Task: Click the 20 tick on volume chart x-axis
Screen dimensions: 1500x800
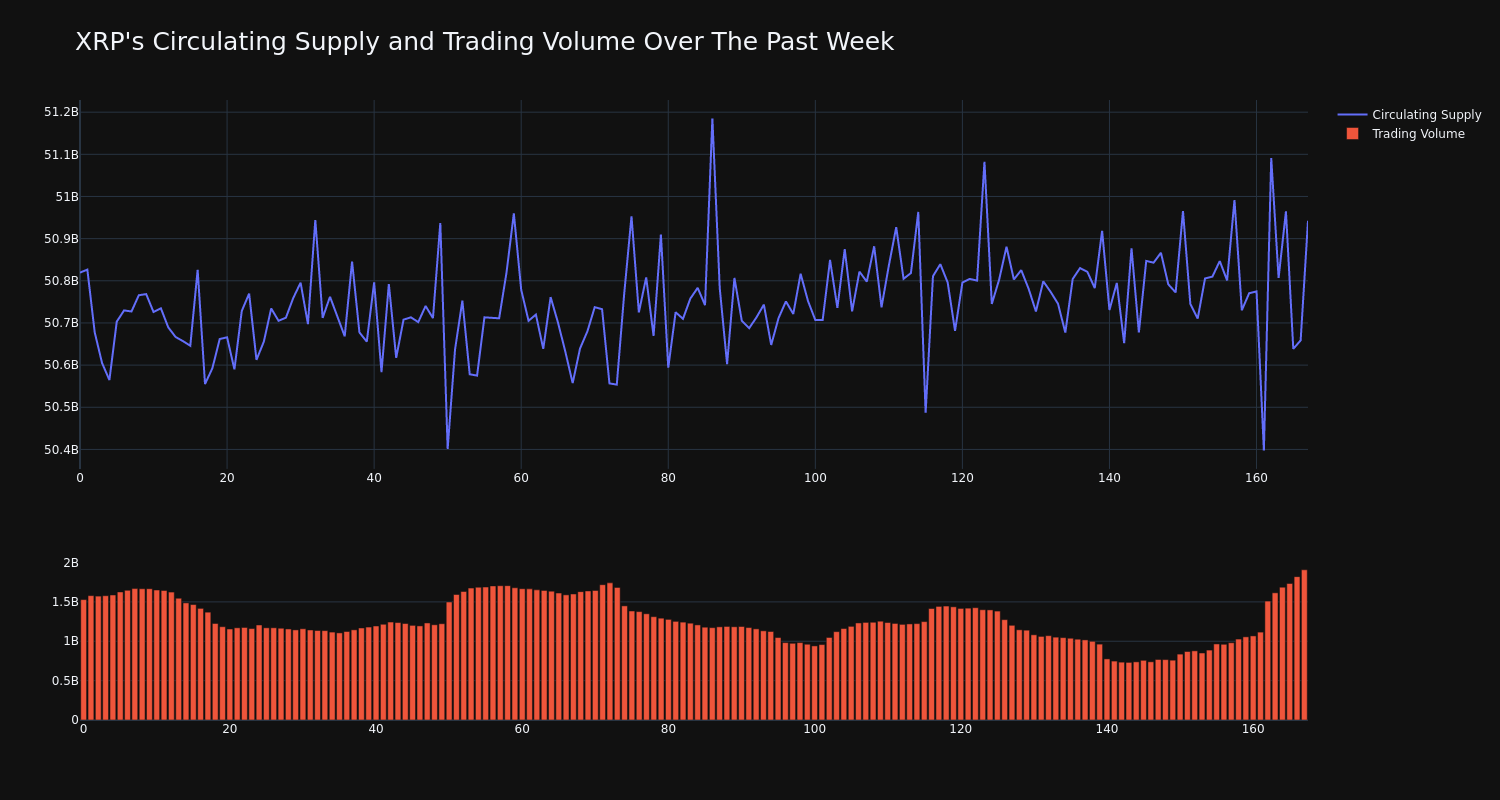Action: coord(229,729)
